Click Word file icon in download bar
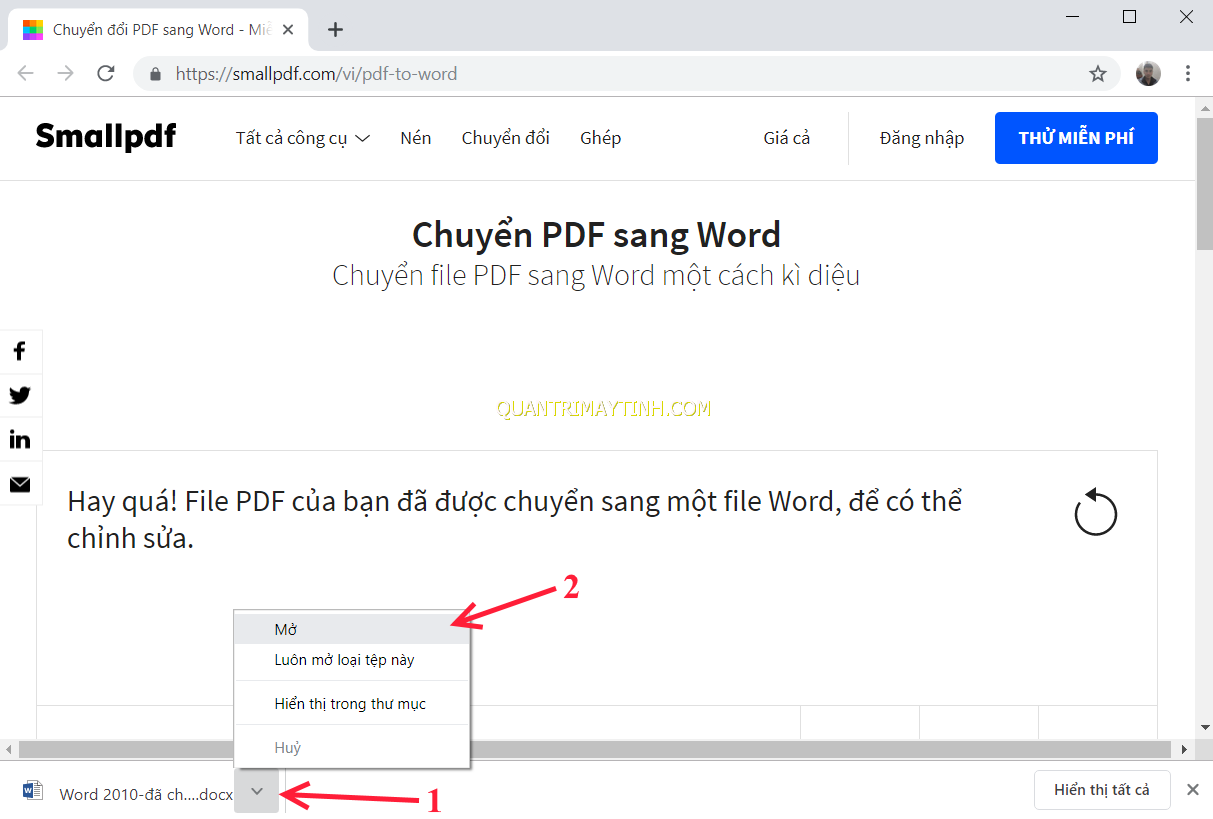 pos(33,791)
